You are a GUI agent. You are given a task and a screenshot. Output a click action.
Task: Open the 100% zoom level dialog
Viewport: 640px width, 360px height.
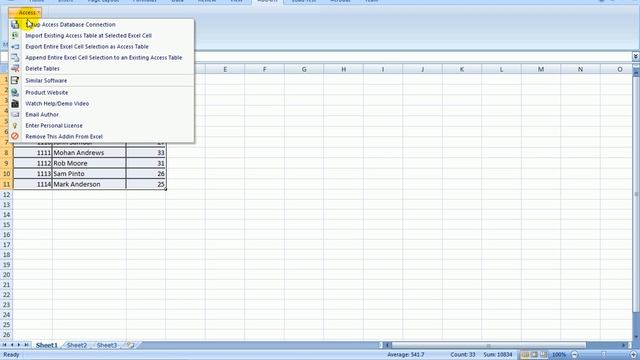point(559,355)
